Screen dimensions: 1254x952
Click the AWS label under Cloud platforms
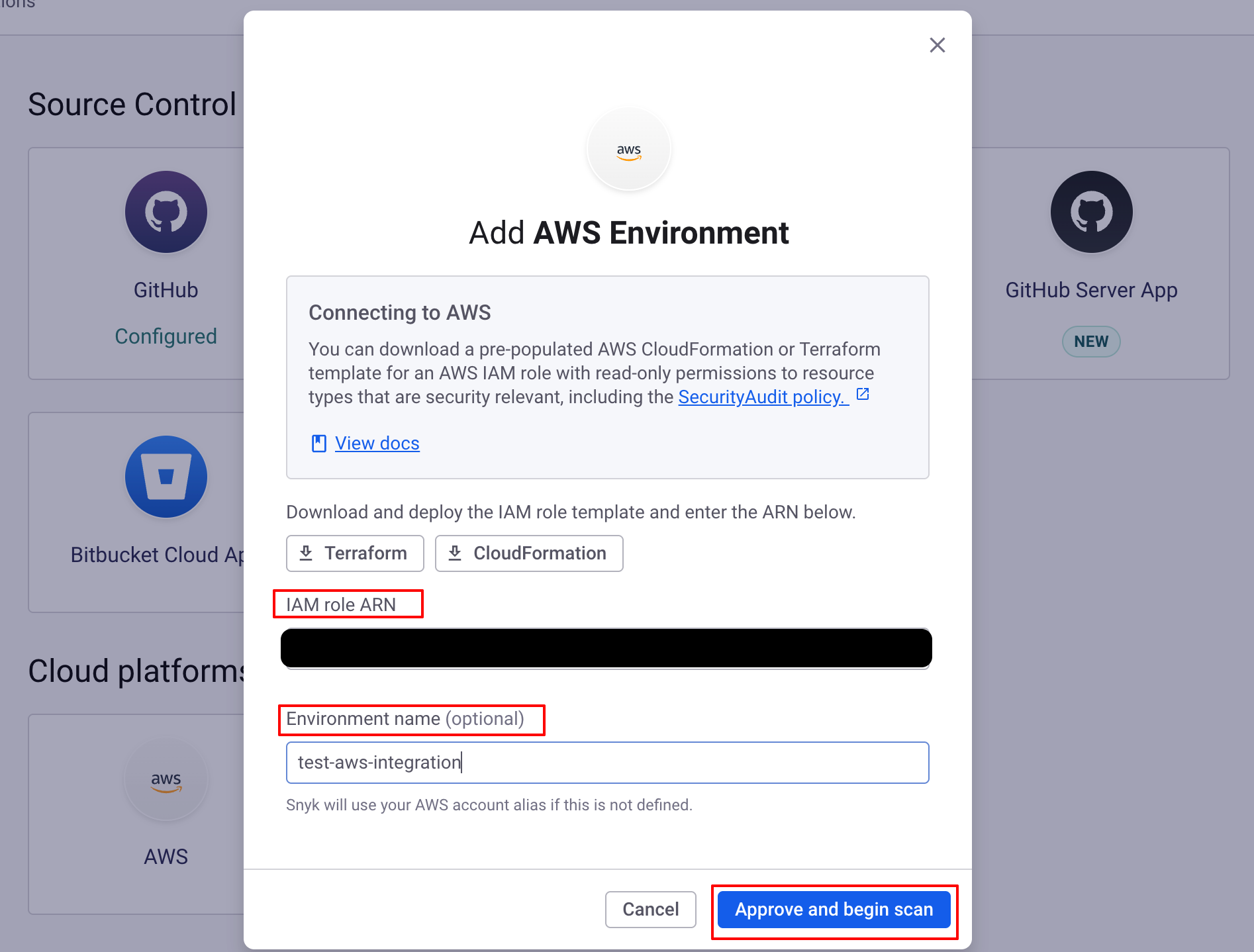click(166, 857)
